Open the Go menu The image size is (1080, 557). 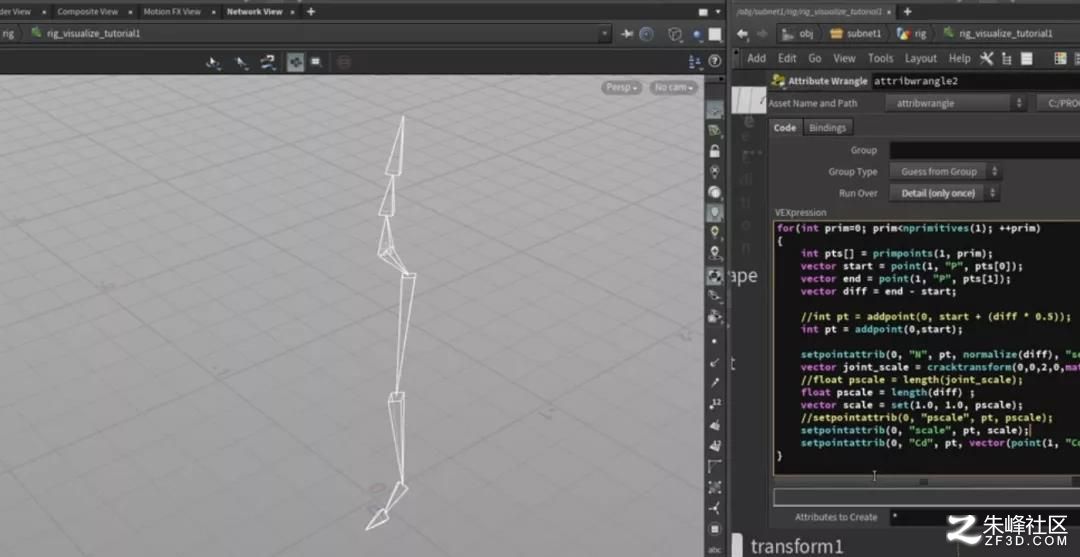click(x=815, y=59)
